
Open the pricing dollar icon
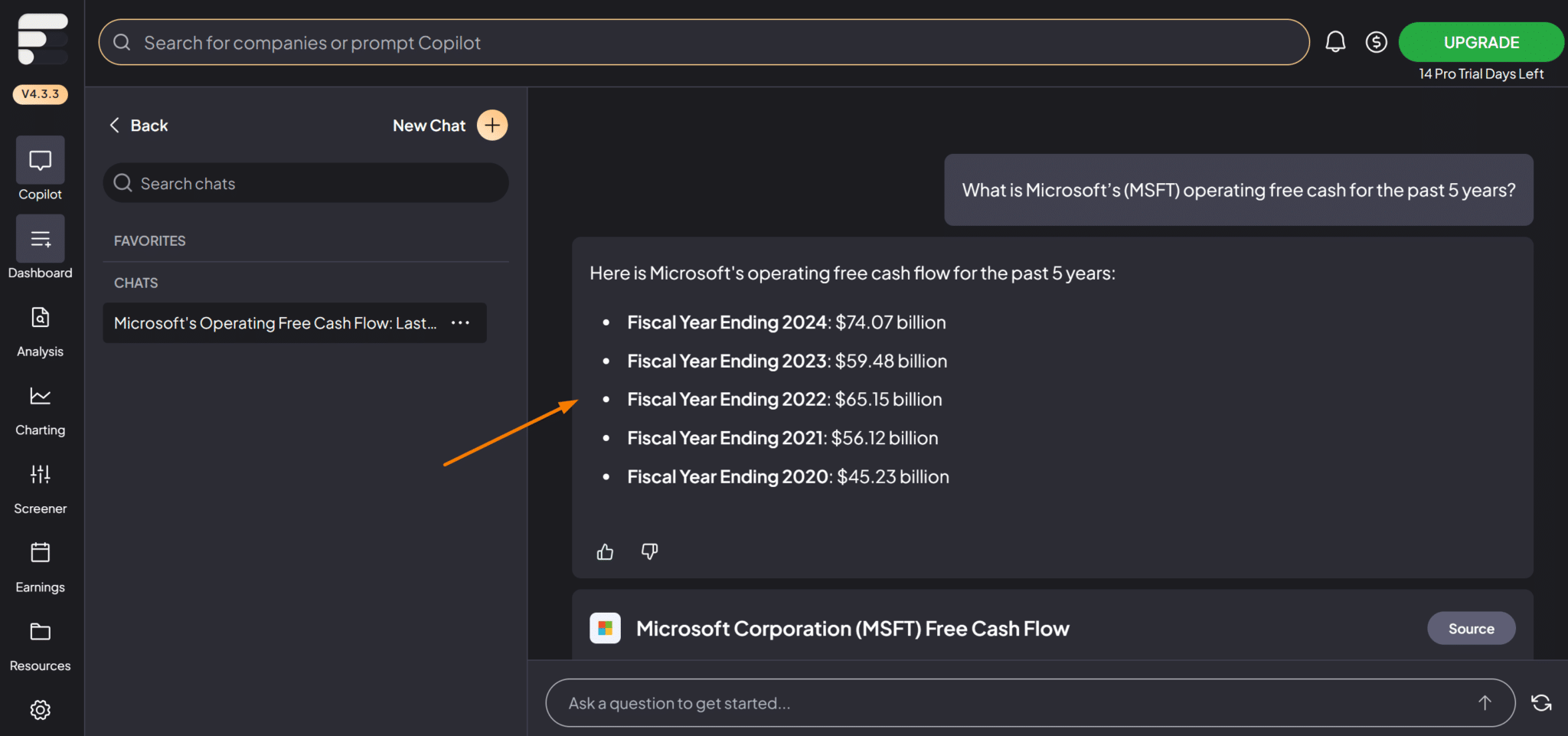pos(1376,42)
